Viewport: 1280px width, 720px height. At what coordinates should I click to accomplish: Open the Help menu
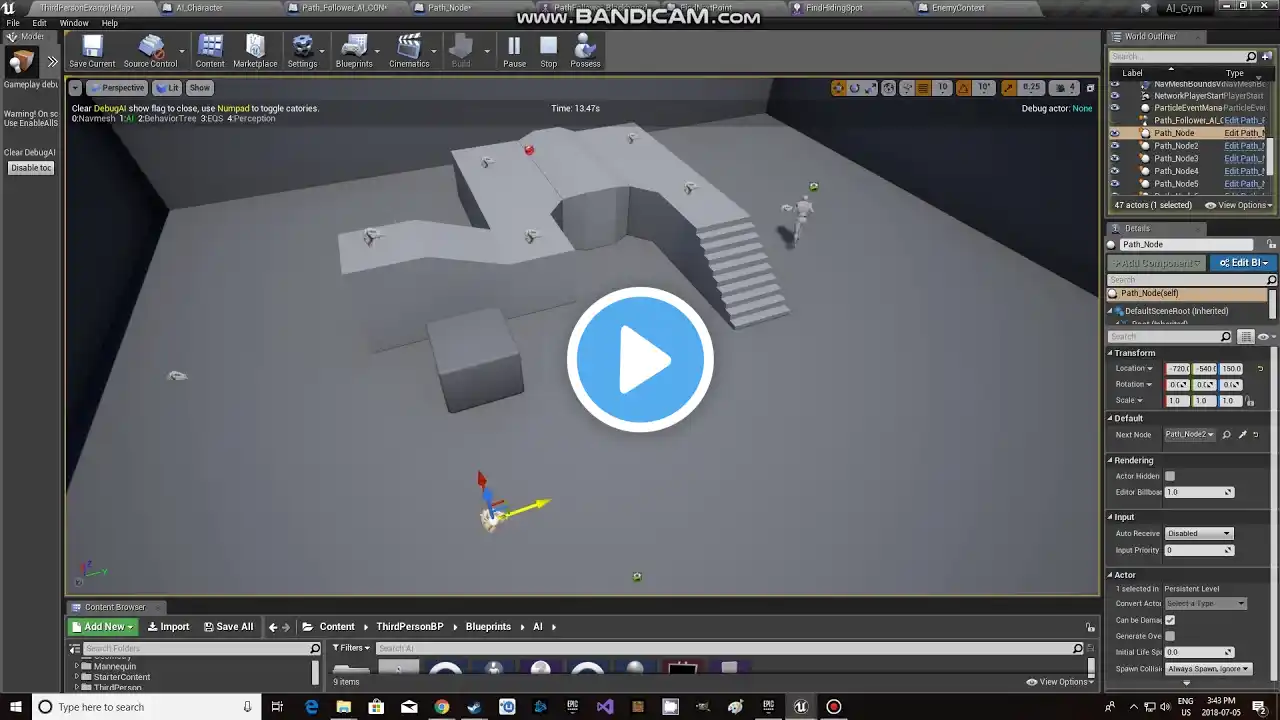coord(110,23)
